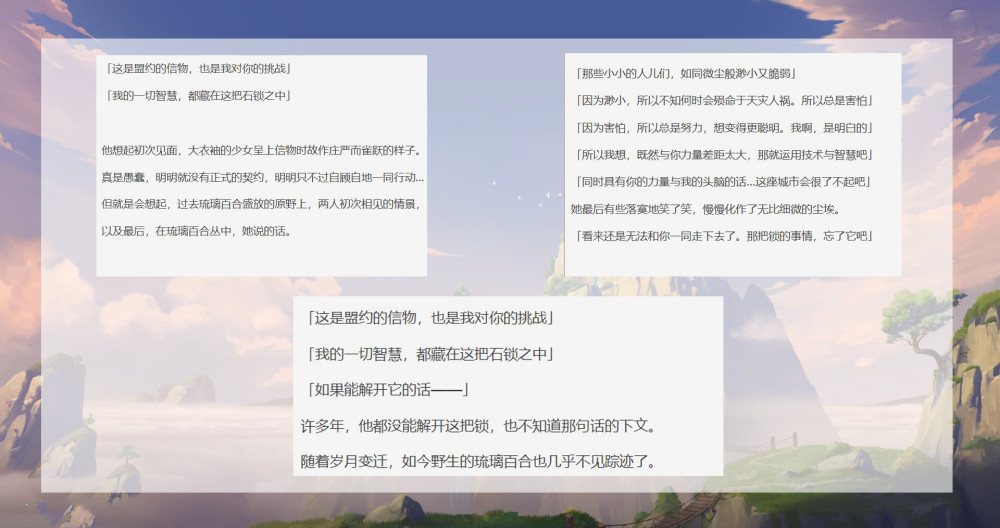Click 「我的一切智慧 line in the bottom center panel

[429, 354]
